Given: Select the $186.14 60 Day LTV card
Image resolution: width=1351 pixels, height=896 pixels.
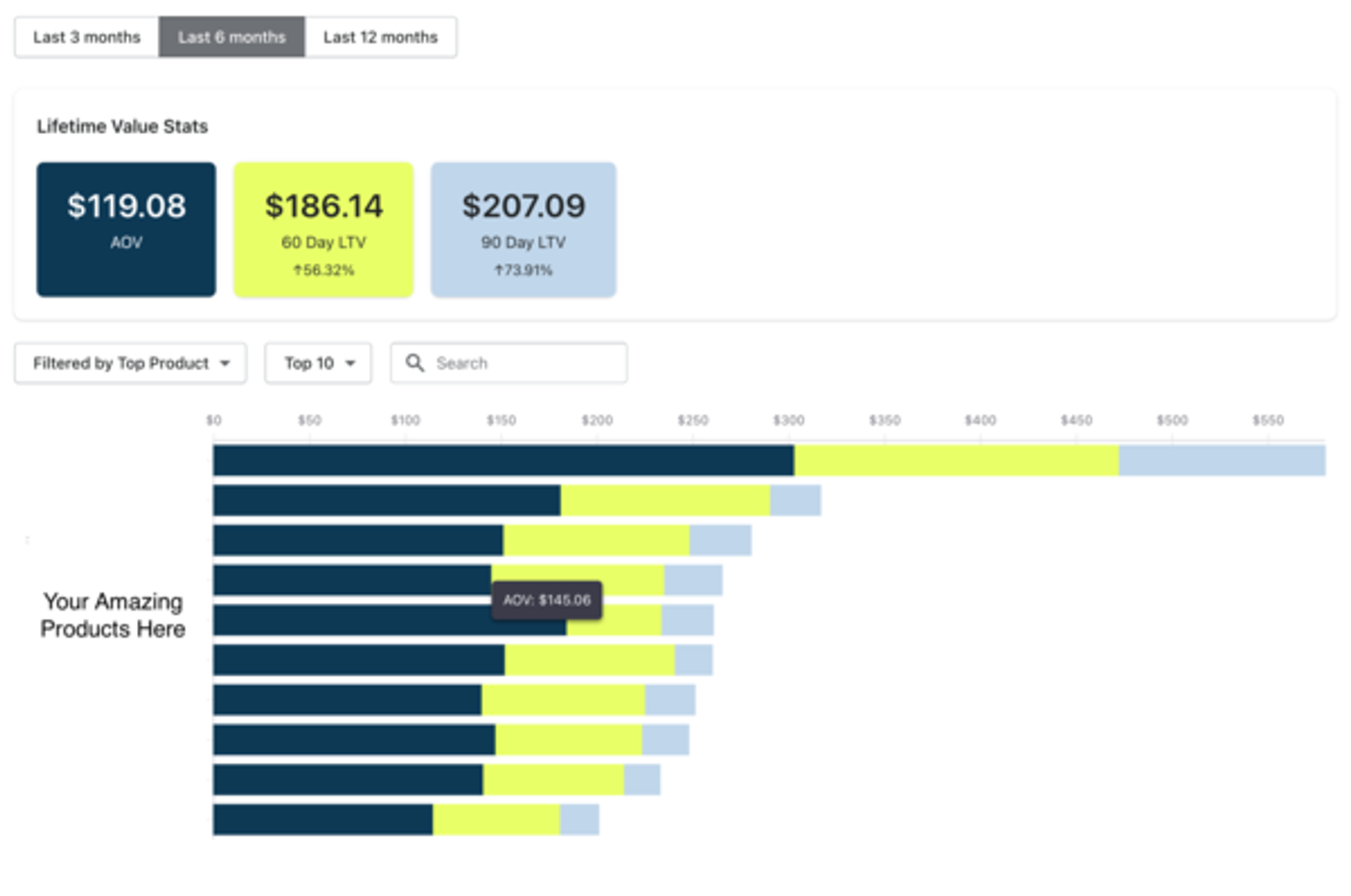Looking at the screenshot, I should pos(323,229).
